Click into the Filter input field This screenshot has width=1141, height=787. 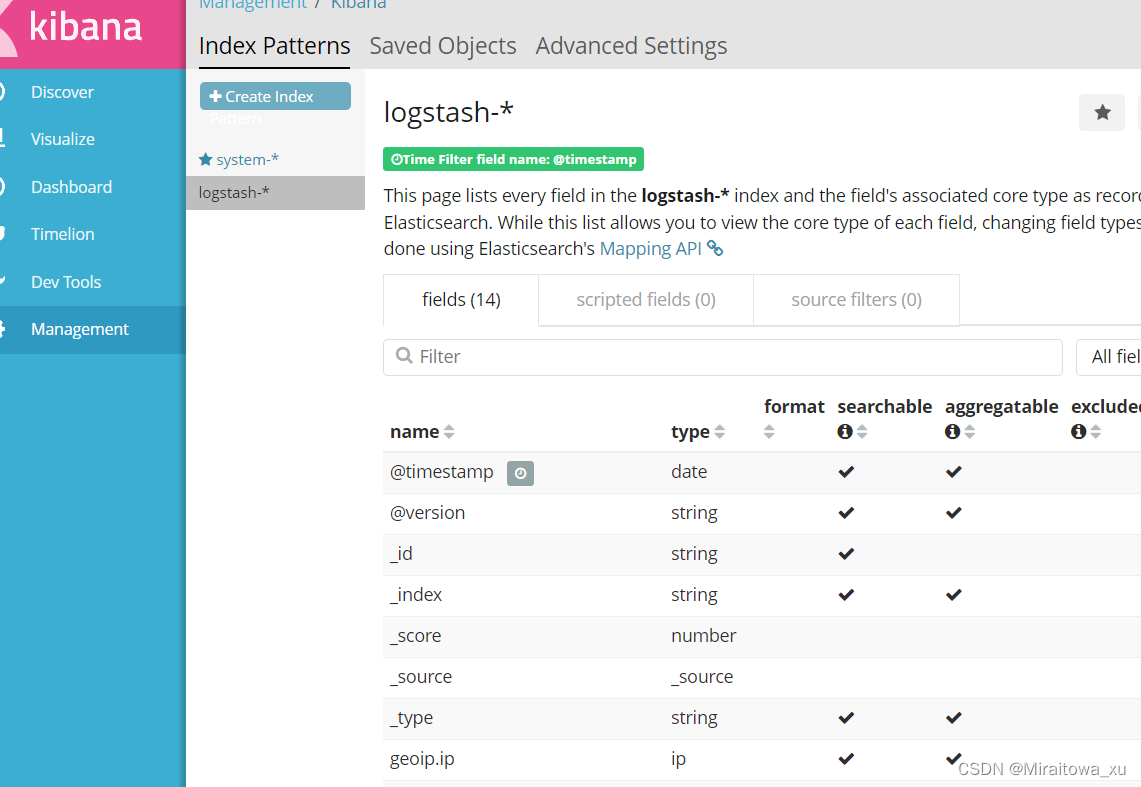pos(723,357)
